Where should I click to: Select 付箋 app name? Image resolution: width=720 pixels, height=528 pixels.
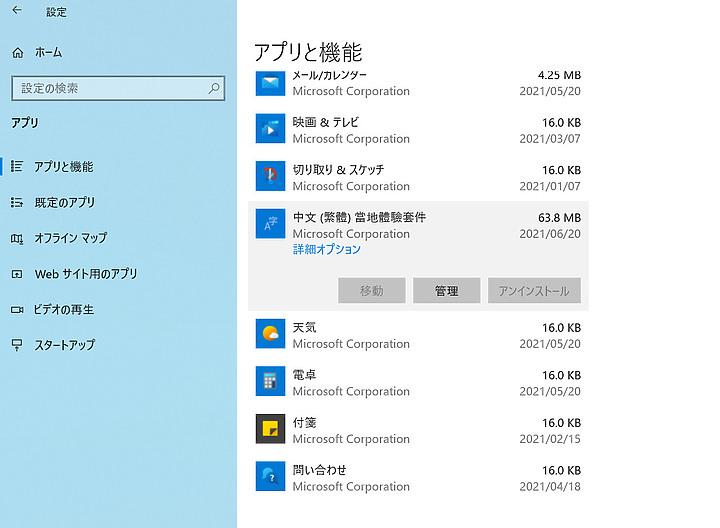304,422
